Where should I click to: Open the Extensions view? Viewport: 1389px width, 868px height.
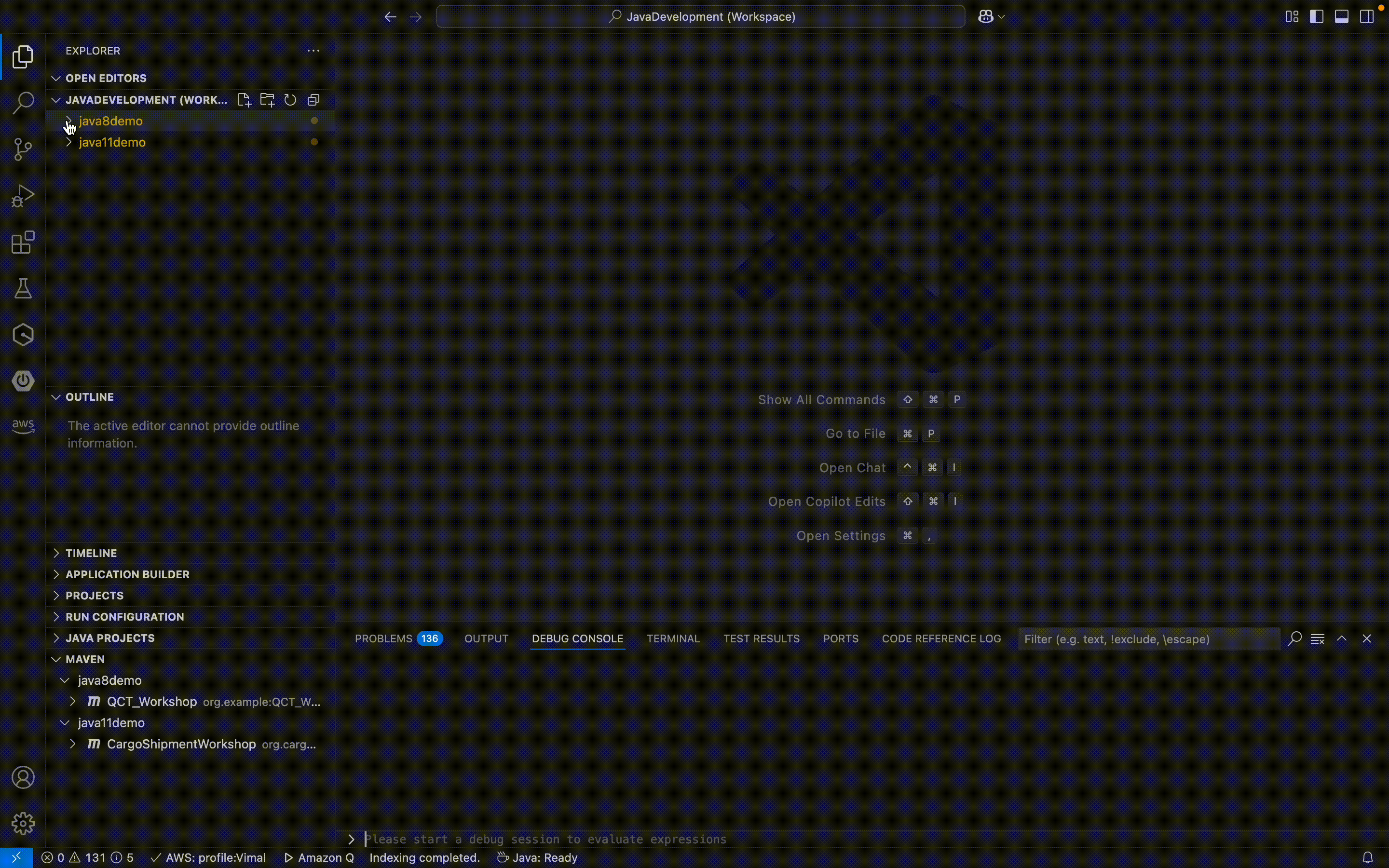(23, 242)
